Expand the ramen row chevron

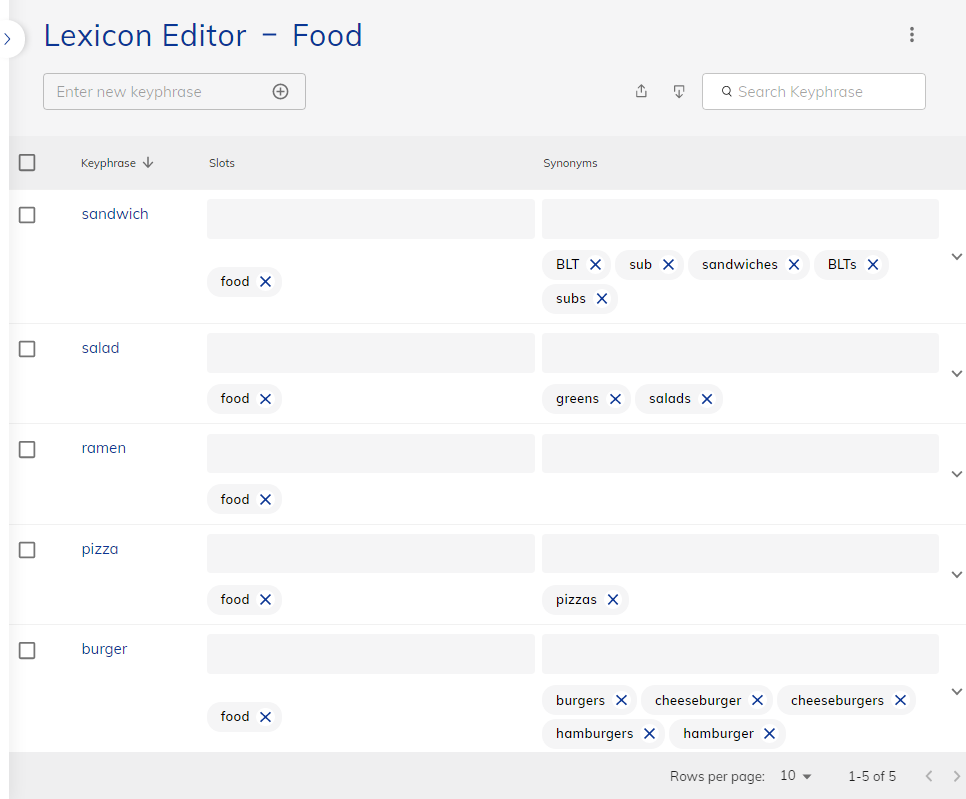pyautogui.click(x=957, y=474)
